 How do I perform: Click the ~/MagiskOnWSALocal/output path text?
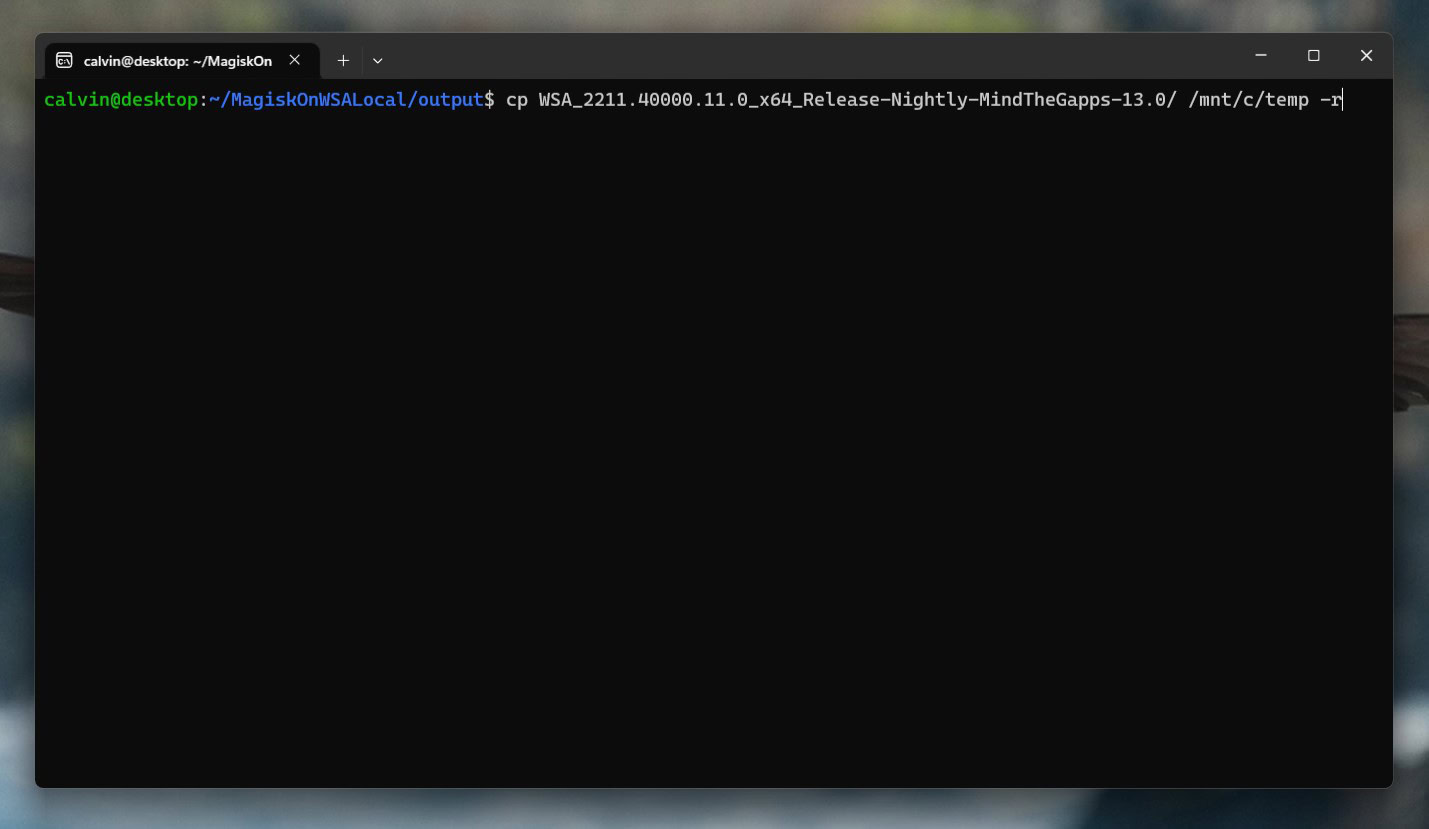[347, 100]
